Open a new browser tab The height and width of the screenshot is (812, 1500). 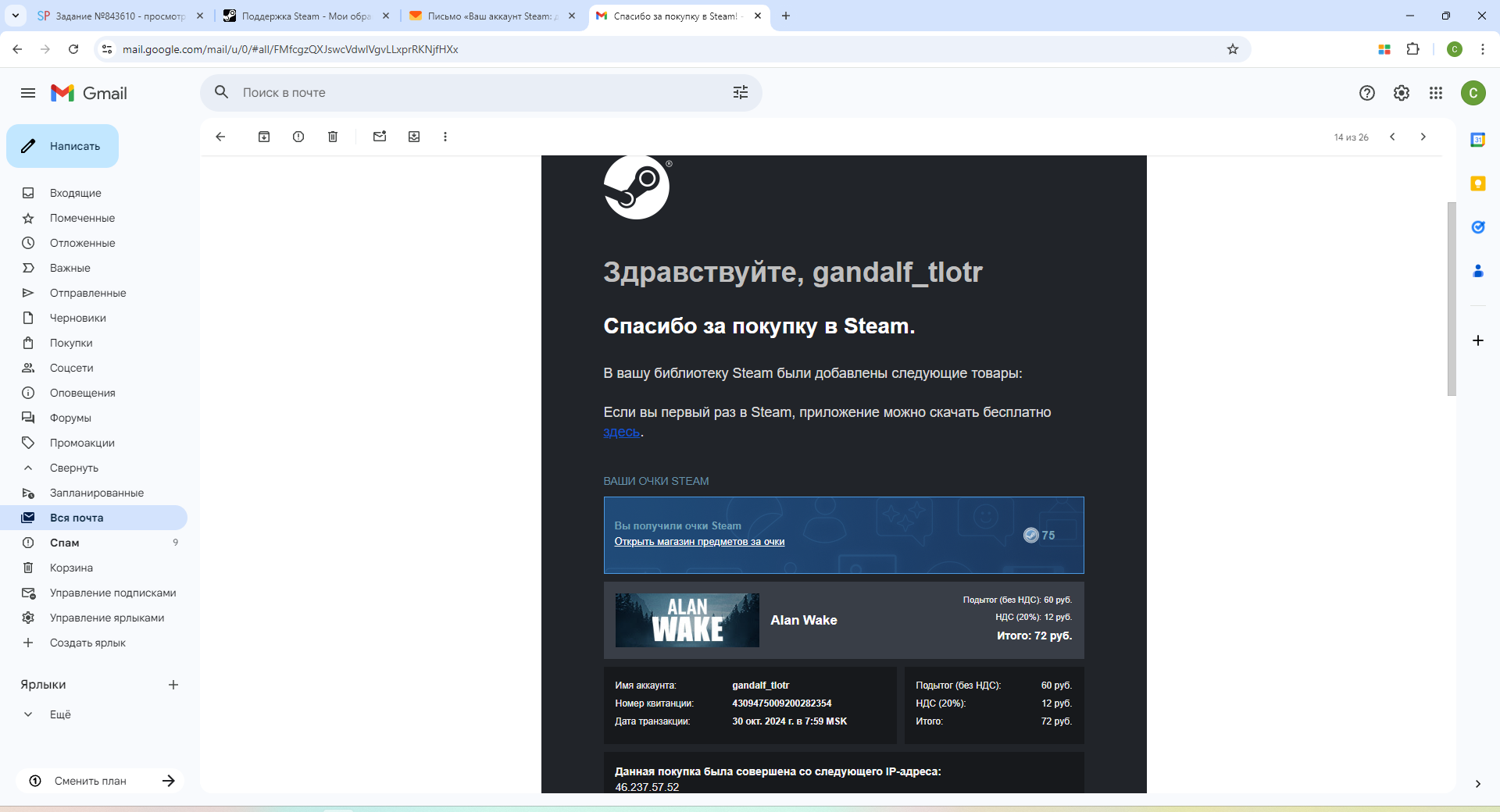coord(786,16)
